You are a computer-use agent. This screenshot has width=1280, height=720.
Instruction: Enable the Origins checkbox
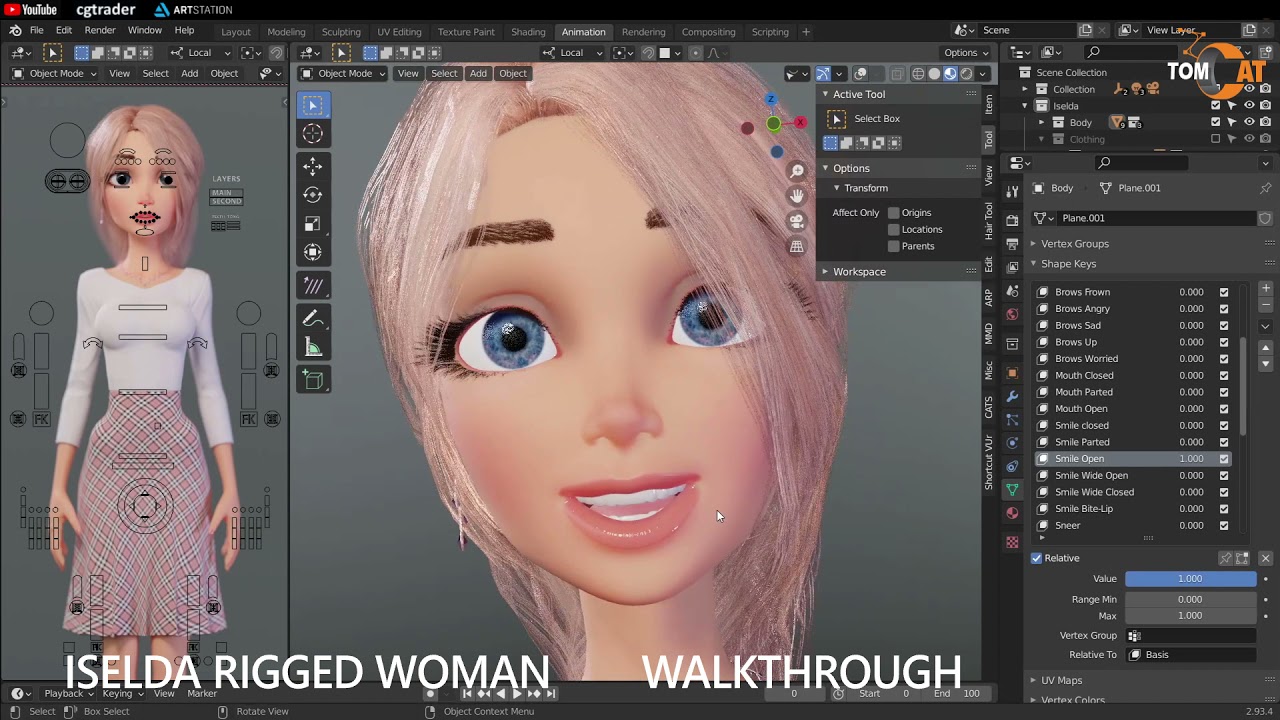tap(894, 213)
